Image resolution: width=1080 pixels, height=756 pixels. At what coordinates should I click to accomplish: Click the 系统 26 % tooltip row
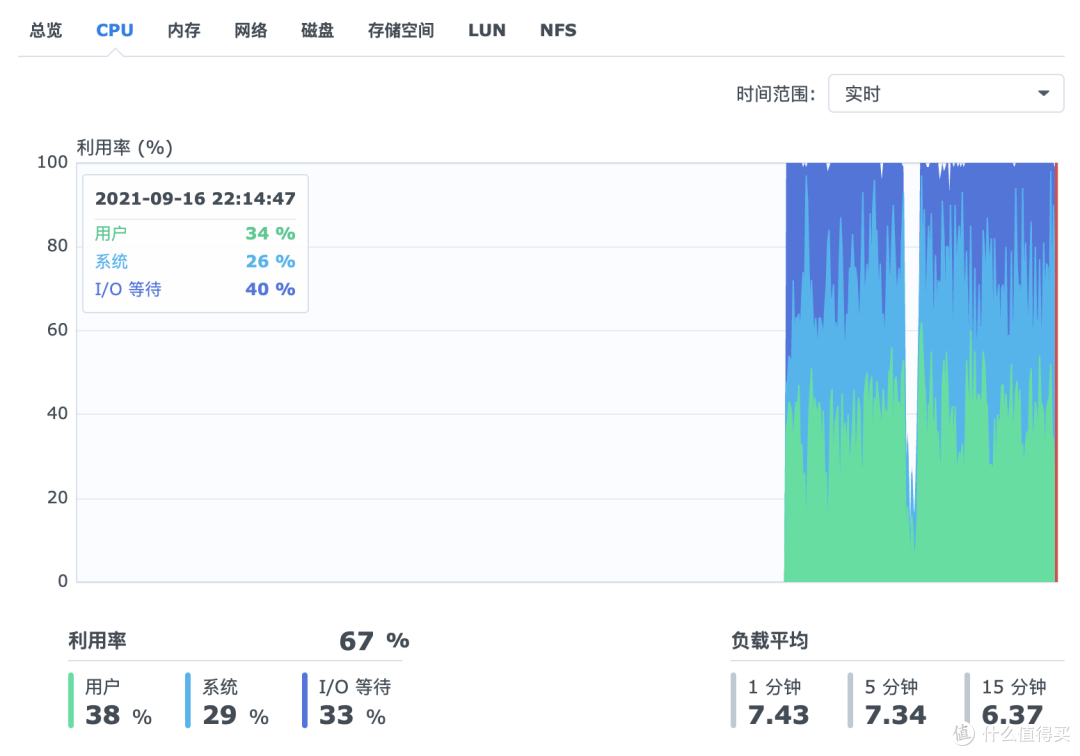(x=195, y=262)
